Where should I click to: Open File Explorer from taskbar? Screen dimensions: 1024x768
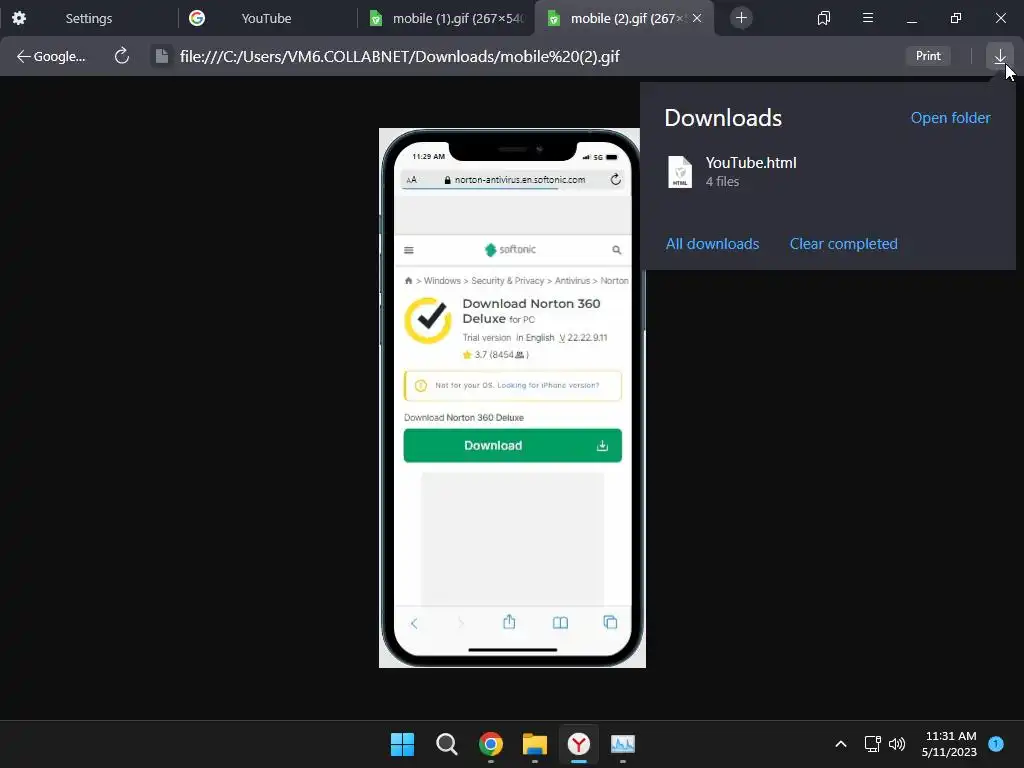(x=534, y=744)
